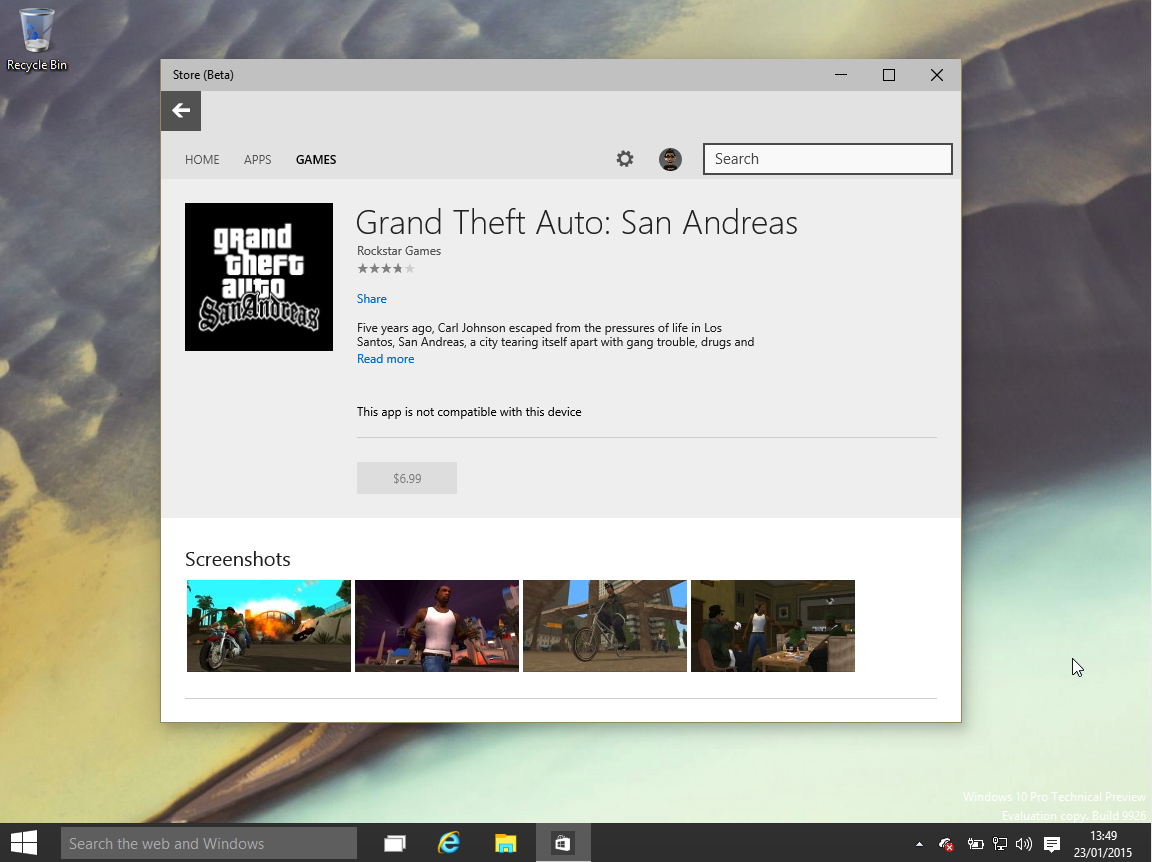The height and width of the screenshot is (862, 1152).
Task: Open Task View from the taskbar
Action: click(394, 843)
